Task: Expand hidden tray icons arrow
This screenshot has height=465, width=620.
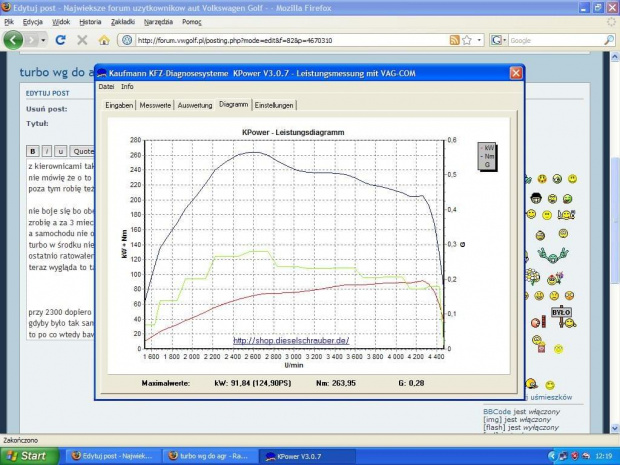Action: (x=552, y=456)
